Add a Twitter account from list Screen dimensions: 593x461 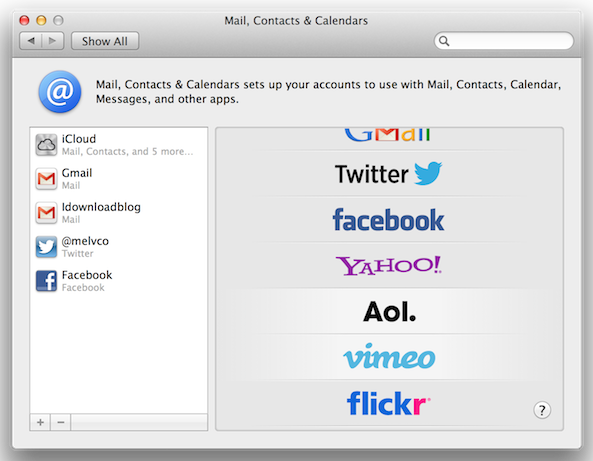click(389, 174)
